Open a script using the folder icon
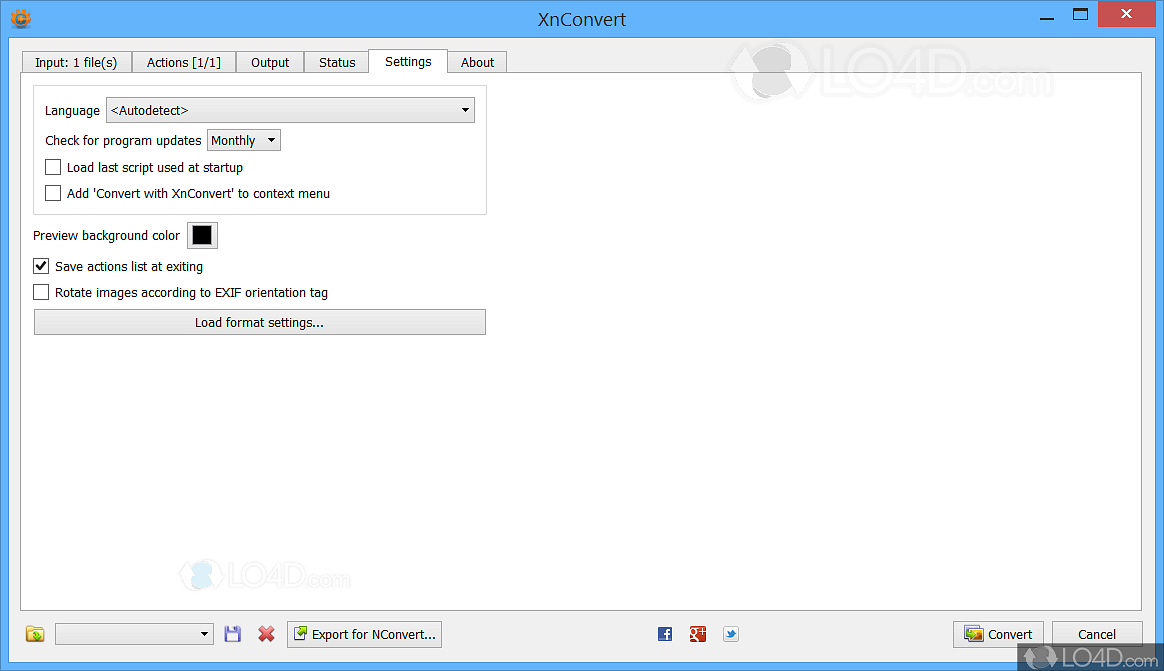Viewport: 1164px width, 671px height. pyautogui.click(x=35, y=633)
